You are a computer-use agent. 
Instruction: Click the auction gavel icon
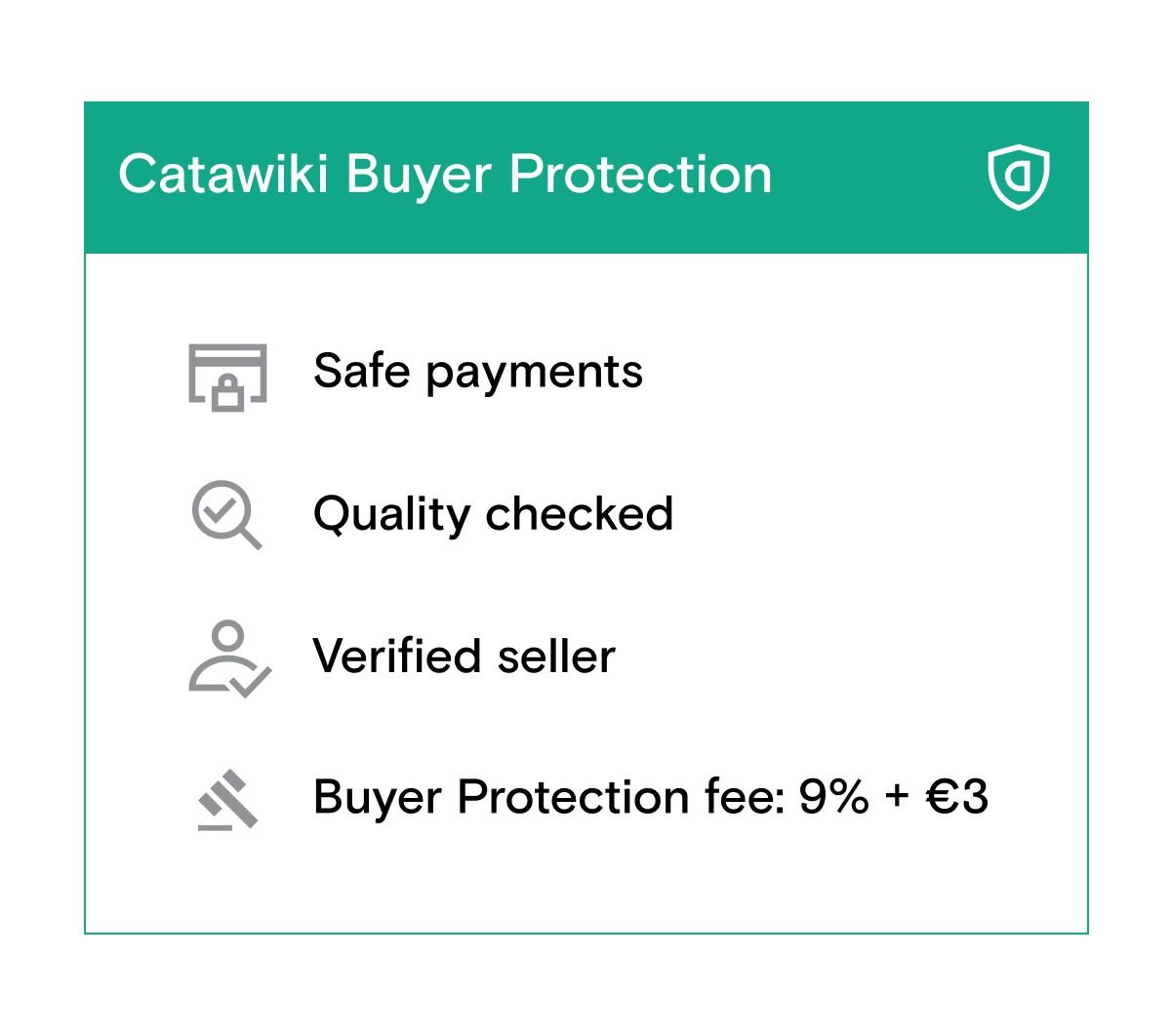point(227,800)
